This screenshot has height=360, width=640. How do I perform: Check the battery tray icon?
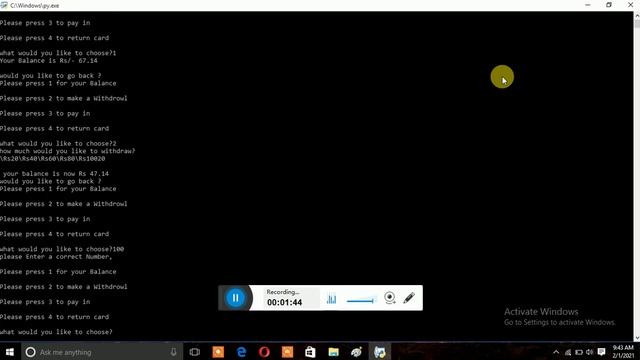[579, 352]
